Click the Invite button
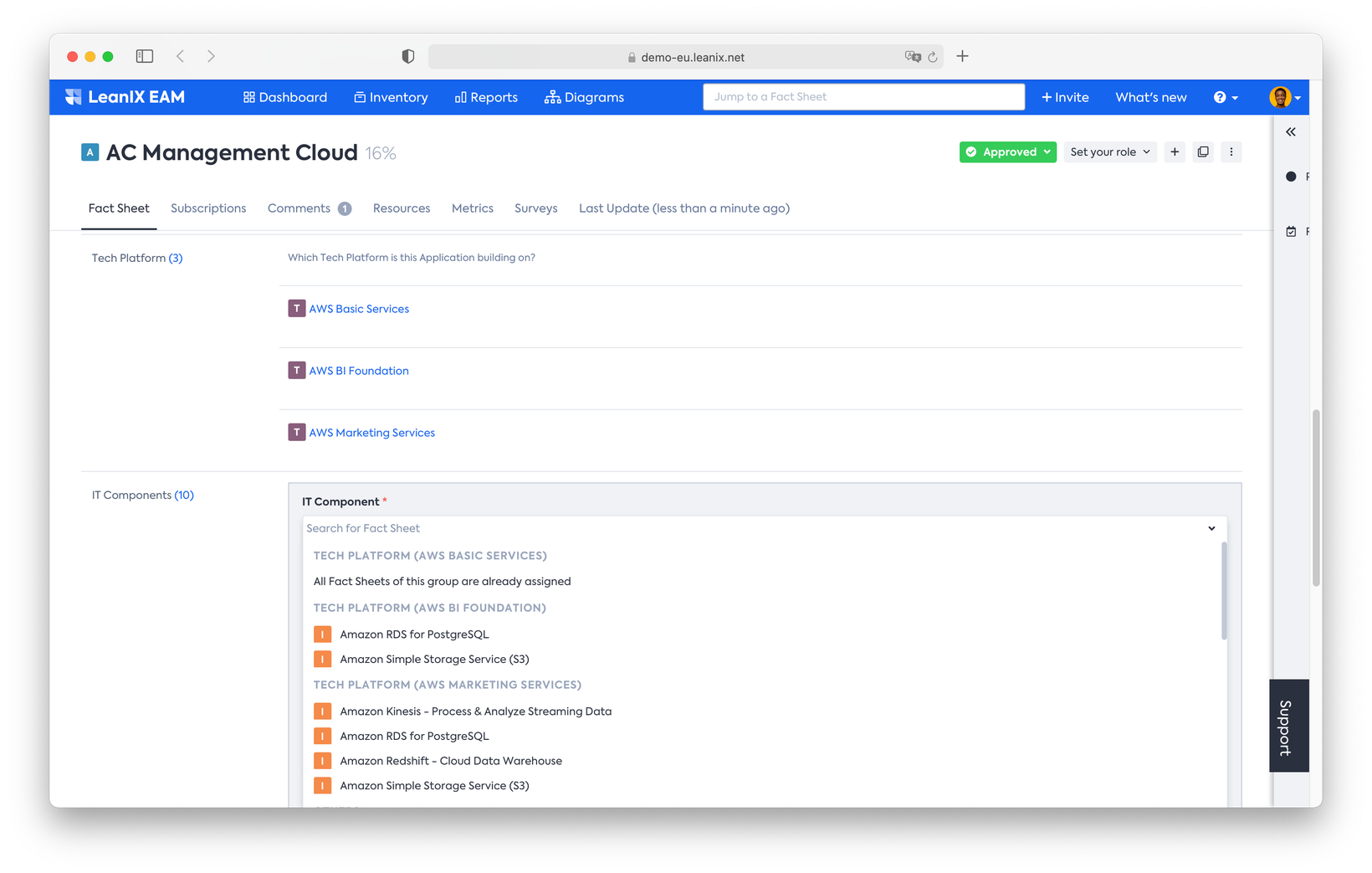The height and width of the screenshot is (873, 1372). (1065, 97)
